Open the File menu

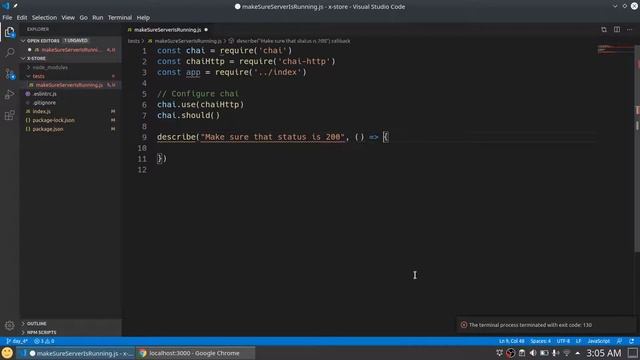click(x=7, y=18)
